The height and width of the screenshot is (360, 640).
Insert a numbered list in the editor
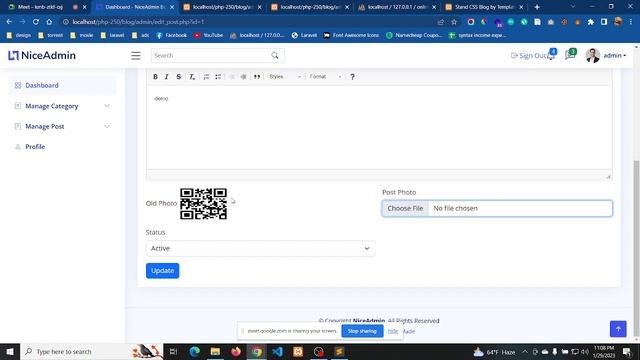[x=206, y=77]
